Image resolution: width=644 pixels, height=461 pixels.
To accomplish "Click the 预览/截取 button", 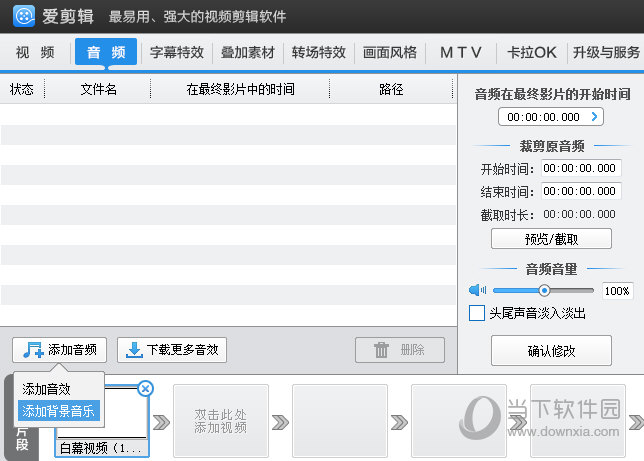I will 551,239.
